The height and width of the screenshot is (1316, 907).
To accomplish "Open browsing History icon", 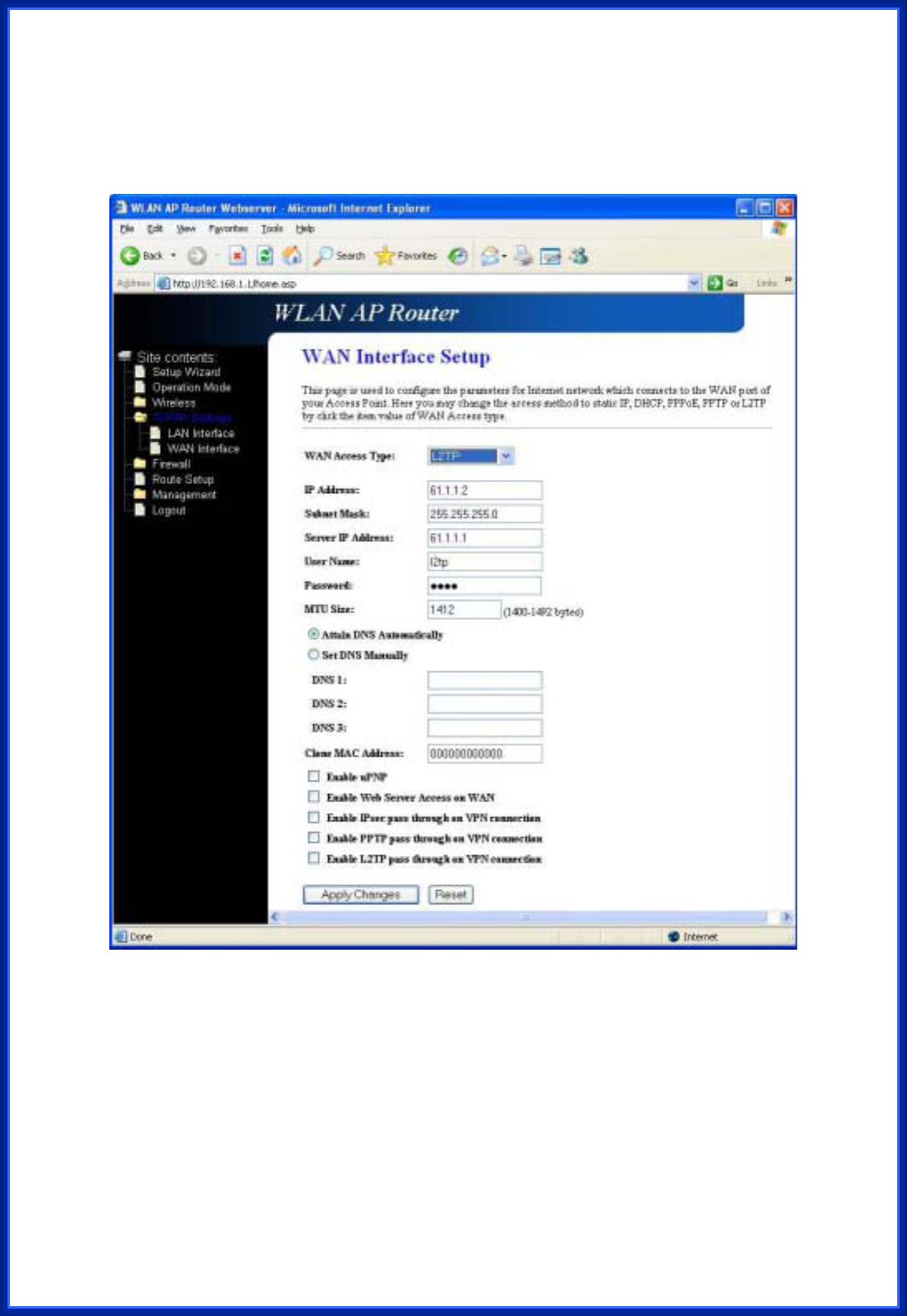I will 458,256.
